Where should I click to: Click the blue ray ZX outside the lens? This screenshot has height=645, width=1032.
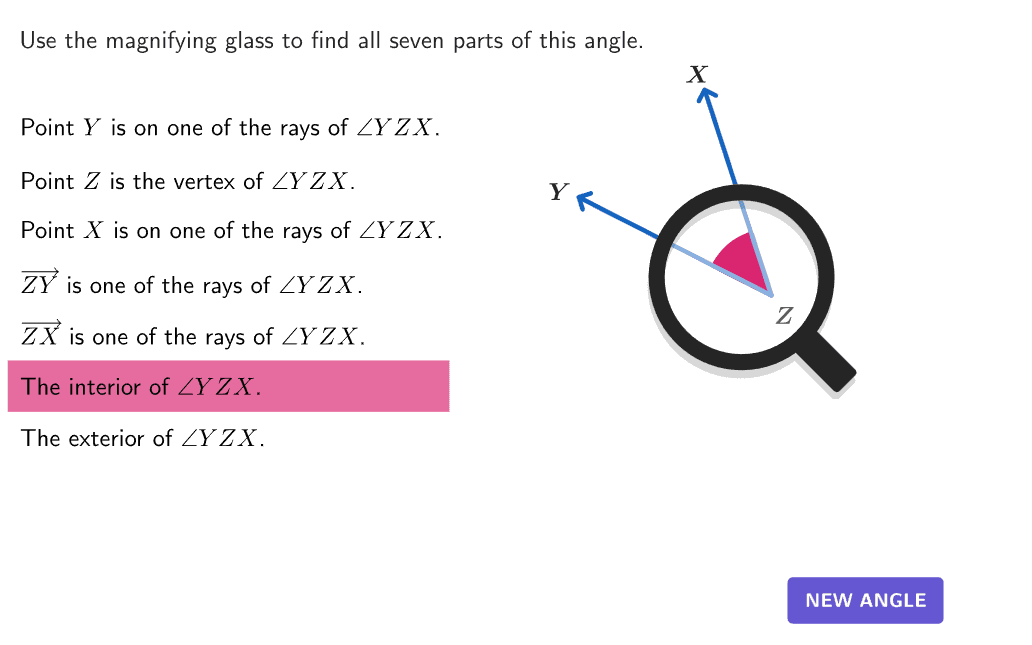(722, 140)
